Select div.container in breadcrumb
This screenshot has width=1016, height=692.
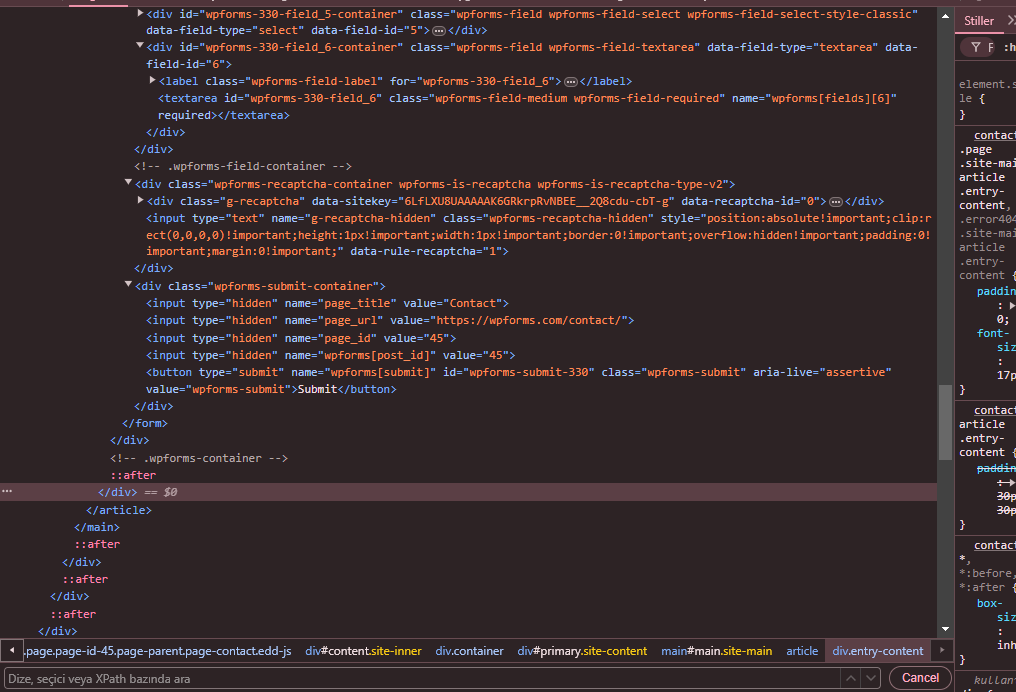tap(469, 651)
